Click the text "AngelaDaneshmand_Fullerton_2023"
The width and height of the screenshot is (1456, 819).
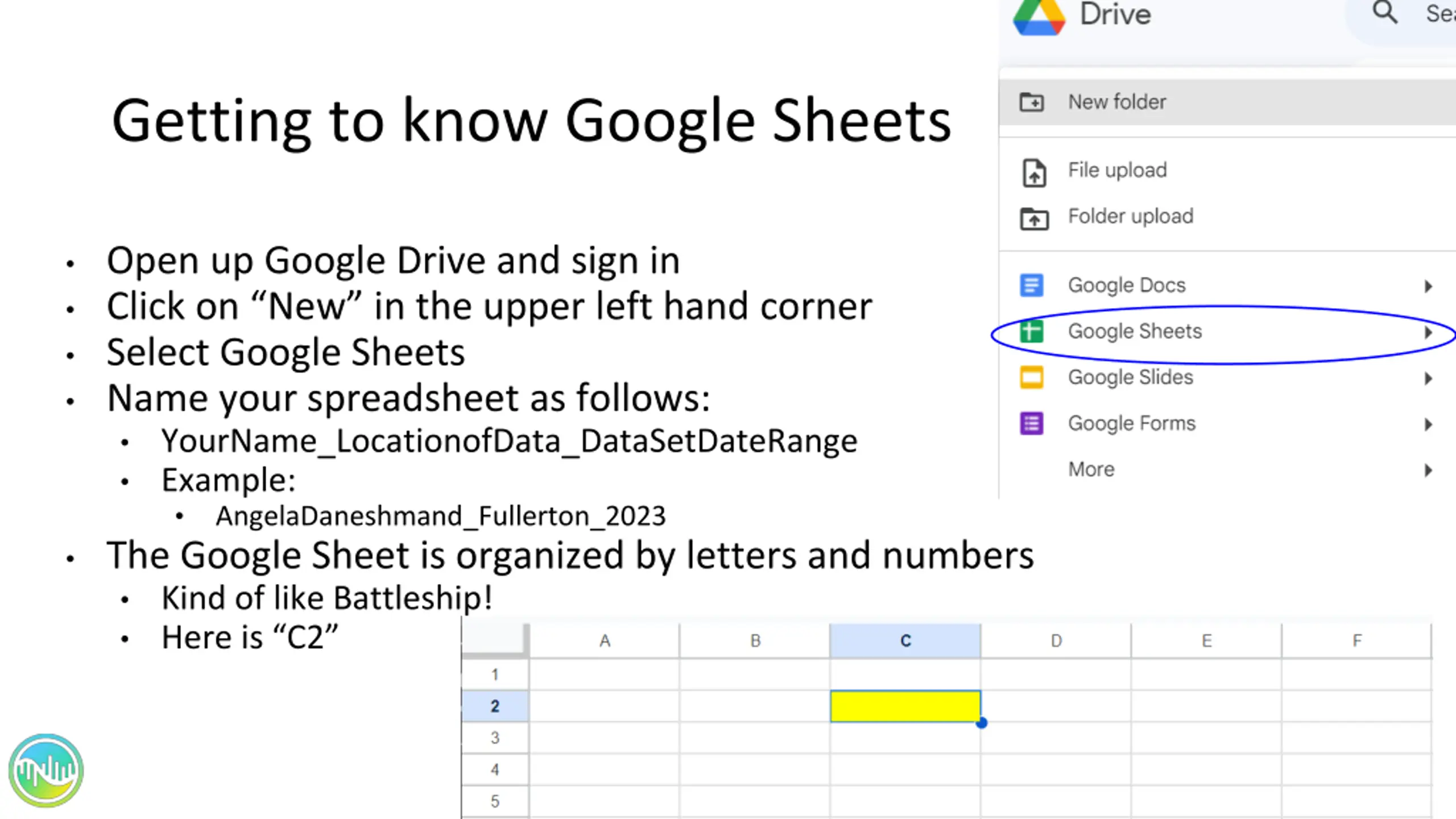coord(440,516)
